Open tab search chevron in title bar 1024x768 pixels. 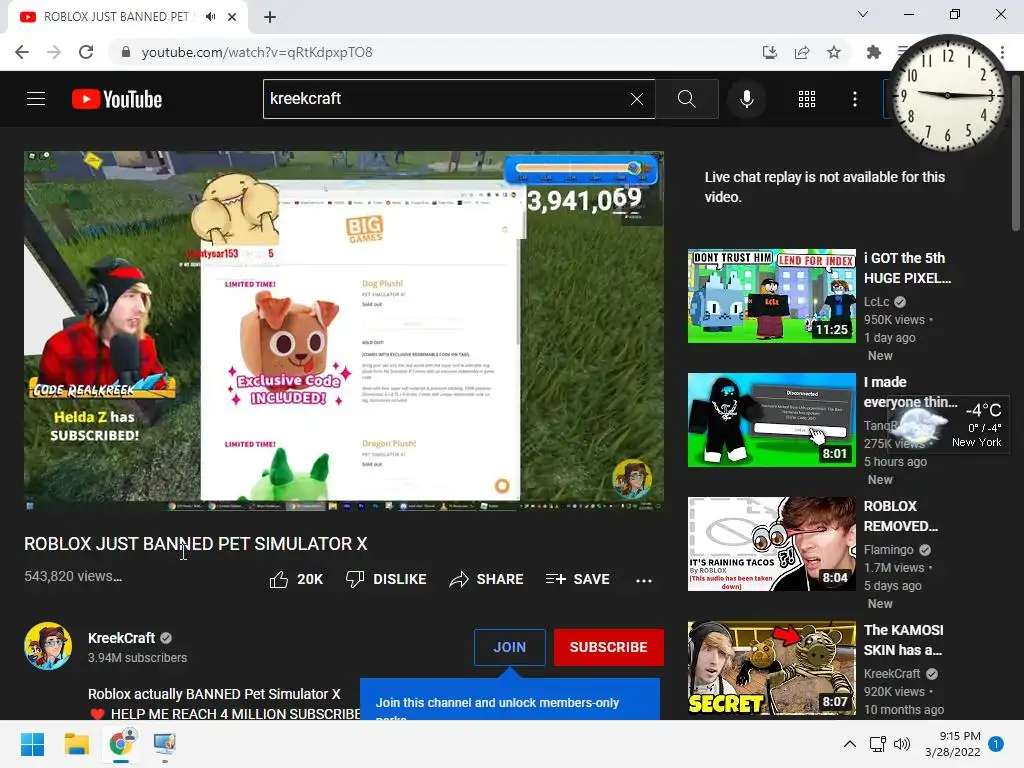tap(863, 14)
